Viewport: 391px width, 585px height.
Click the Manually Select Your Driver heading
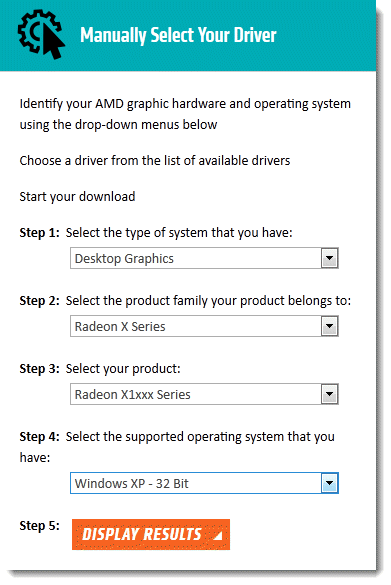(178, 35)
